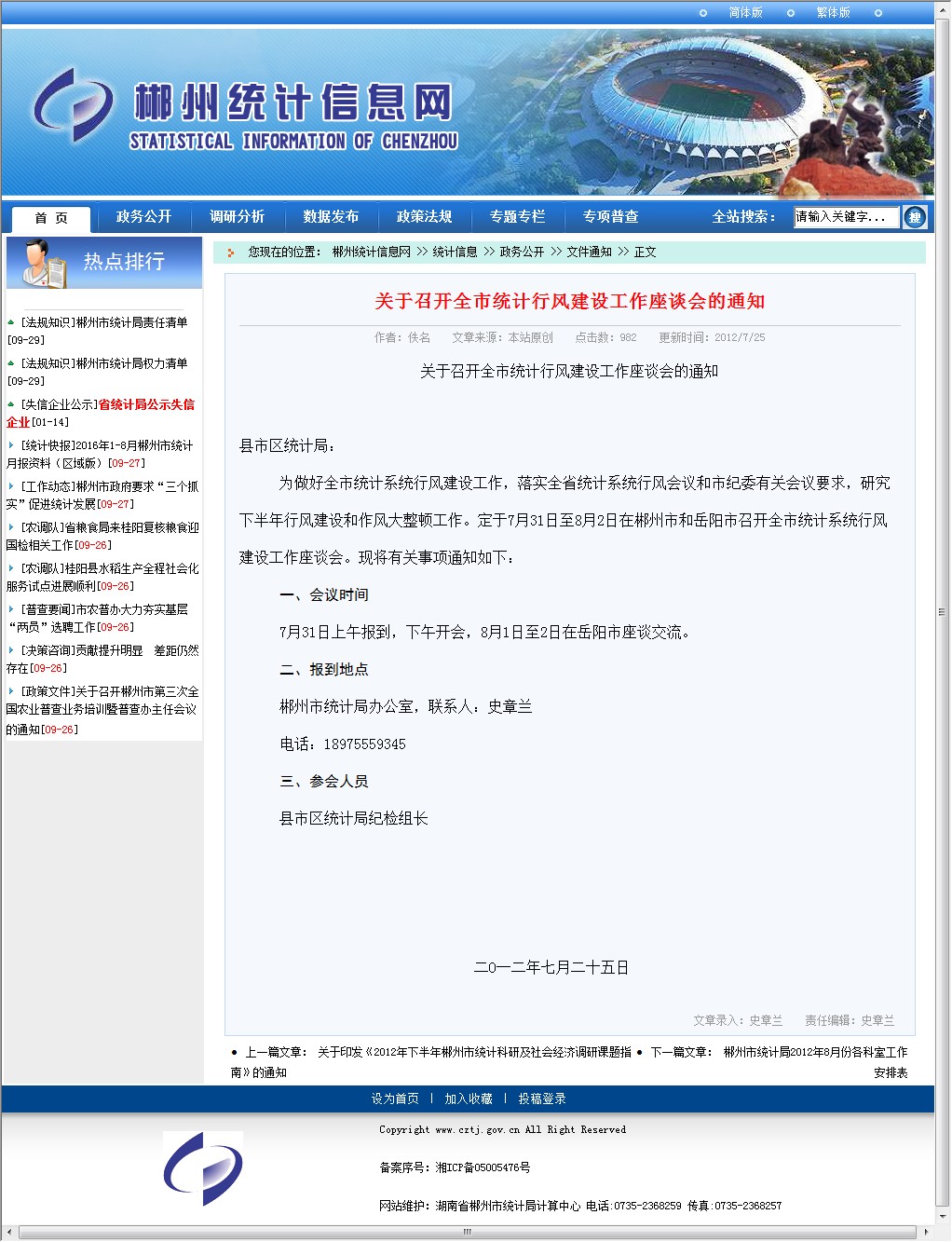Click 设为首页 in footer bar

coord(395,1099)
